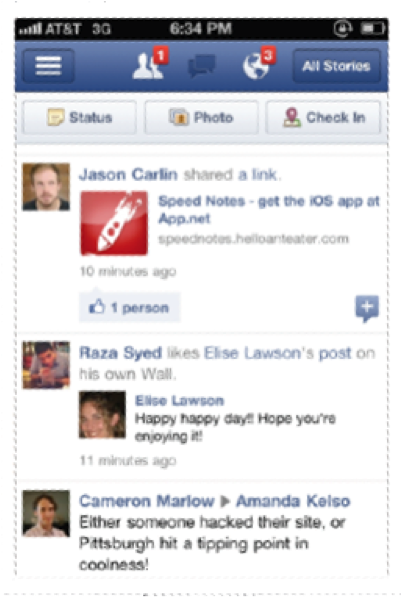Screen dimensions: 402x597
Task: Open Jason Carlin's profile link
Action: (x=128, y=174)
